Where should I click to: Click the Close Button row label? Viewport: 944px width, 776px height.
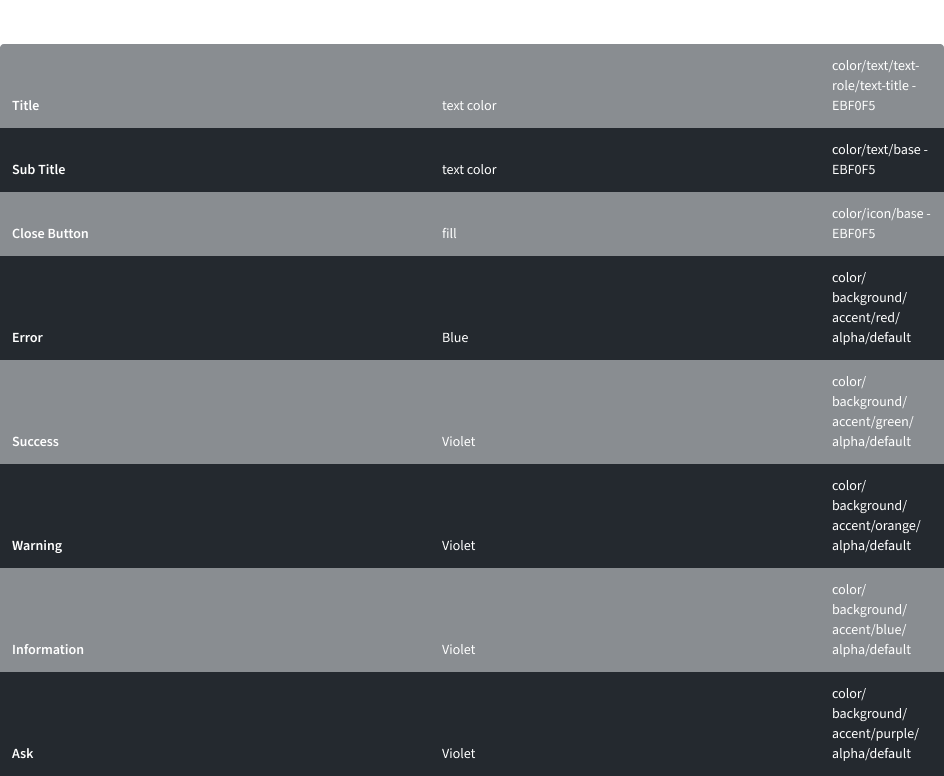pyautogui.click(x=50, y=233)
